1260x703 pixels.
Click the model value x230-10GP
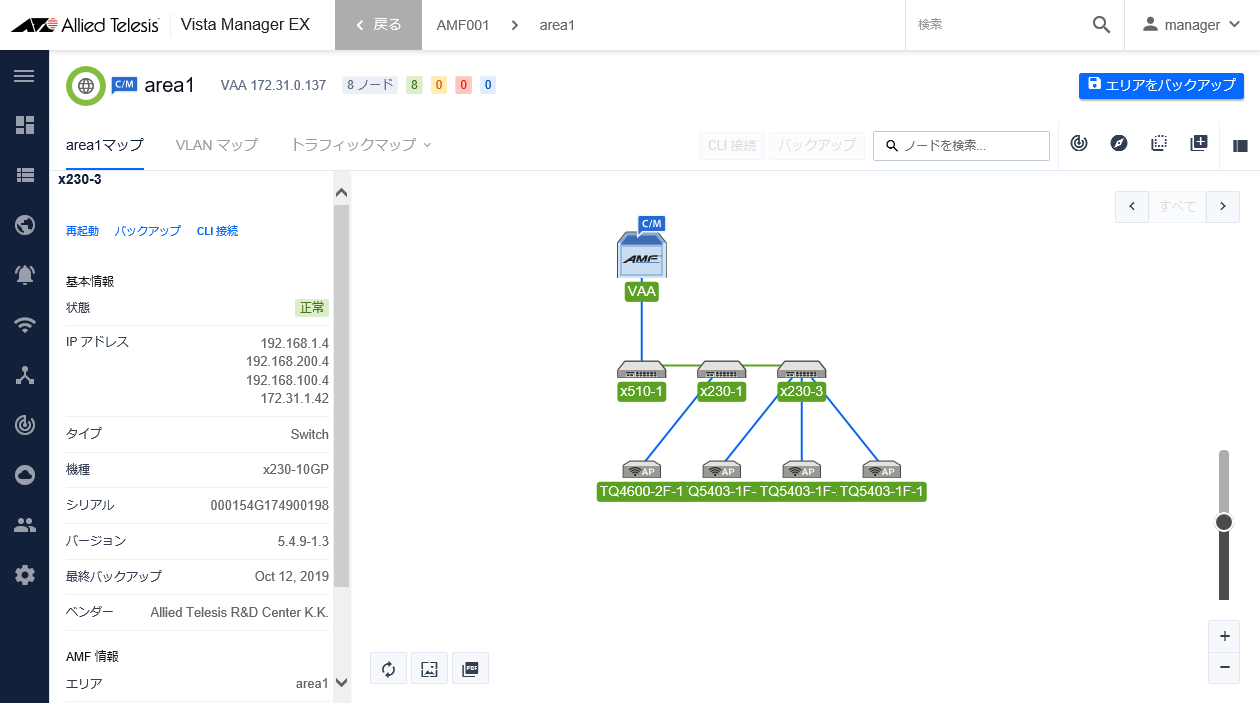pyautogui.click(x=296, y=469)
